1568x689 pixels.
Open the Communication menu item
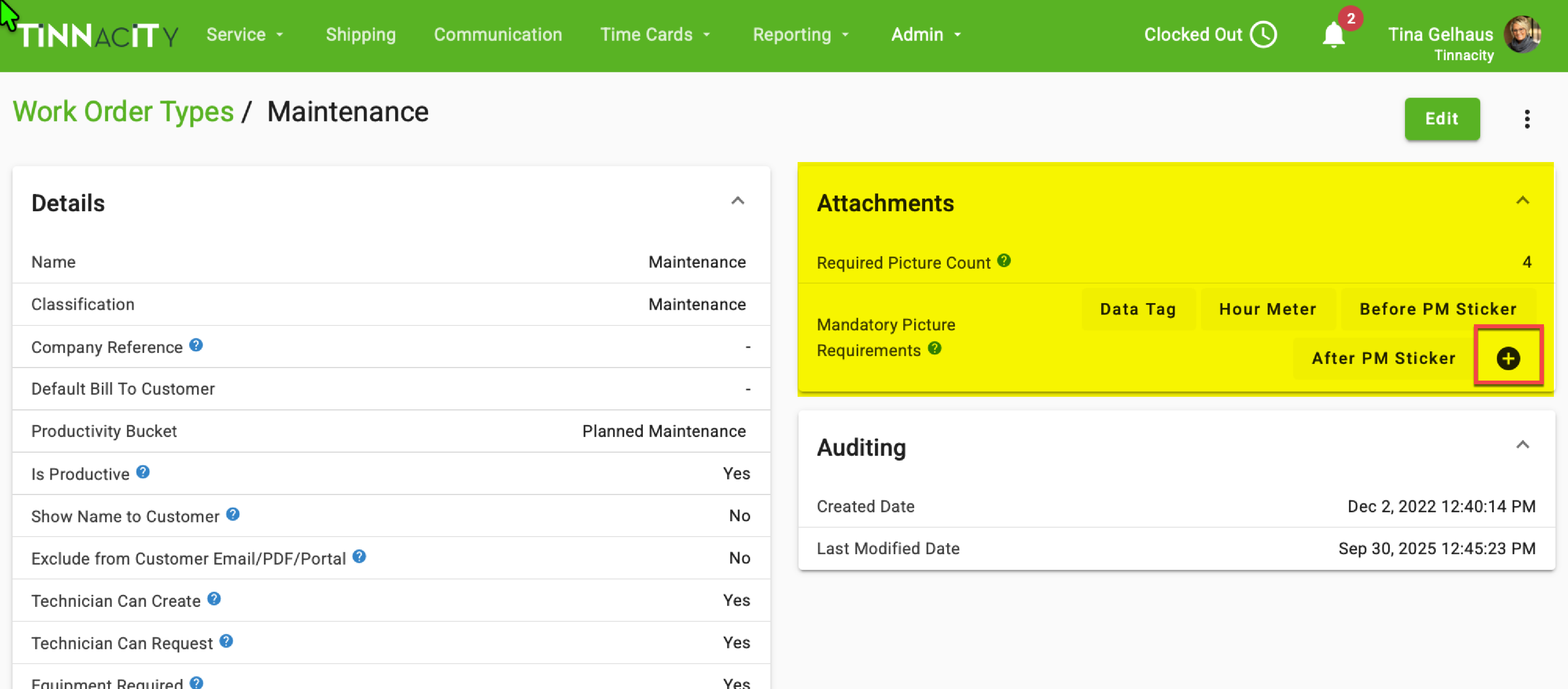tap(497, 35)
